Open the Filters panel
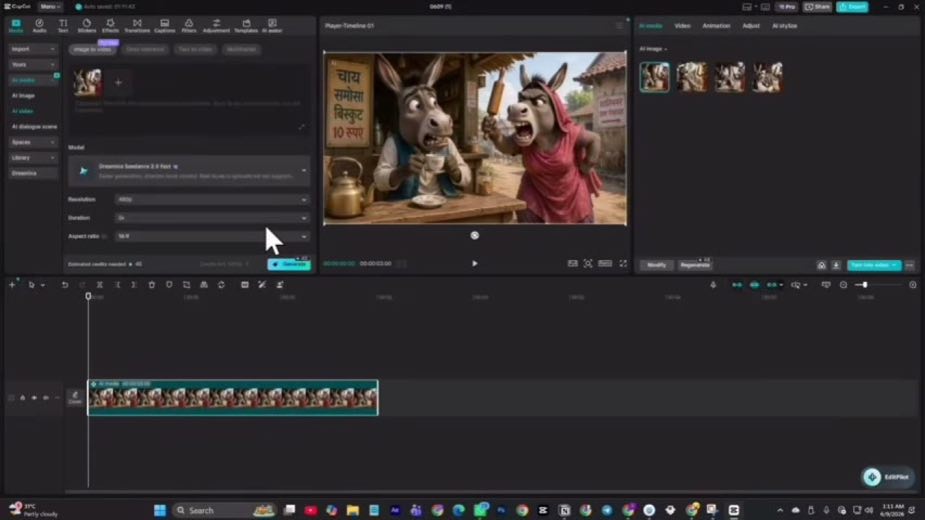This screenshot has width=925, height=520. click(x=189, y=25)
